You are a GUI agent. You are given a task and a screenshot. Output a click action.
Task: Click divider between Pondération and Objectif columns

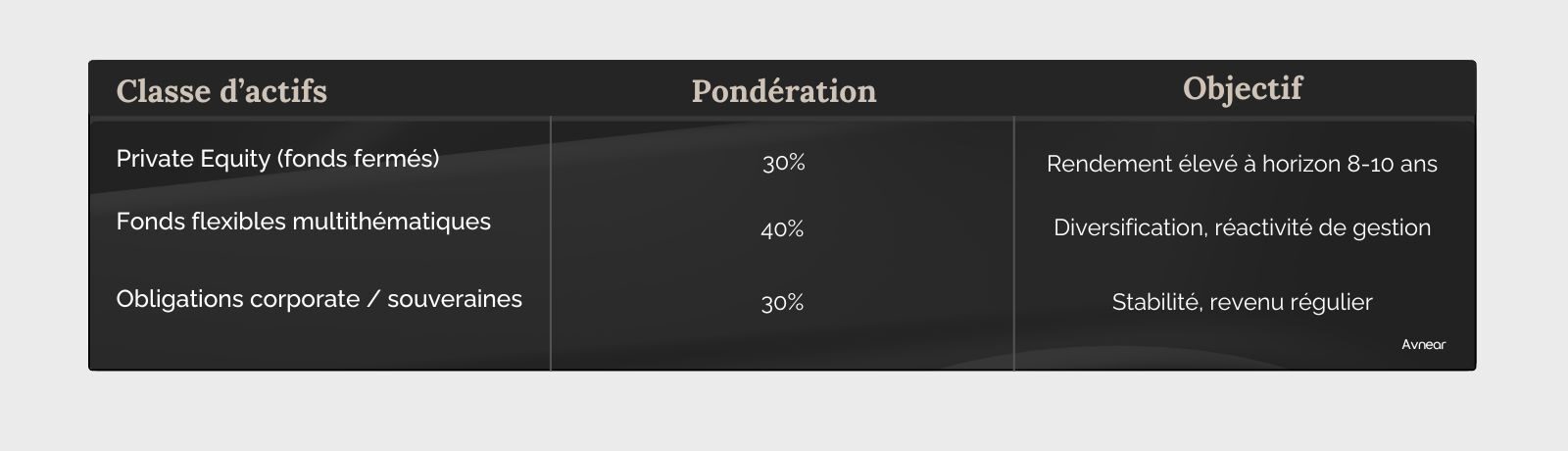pos(1013,243)
